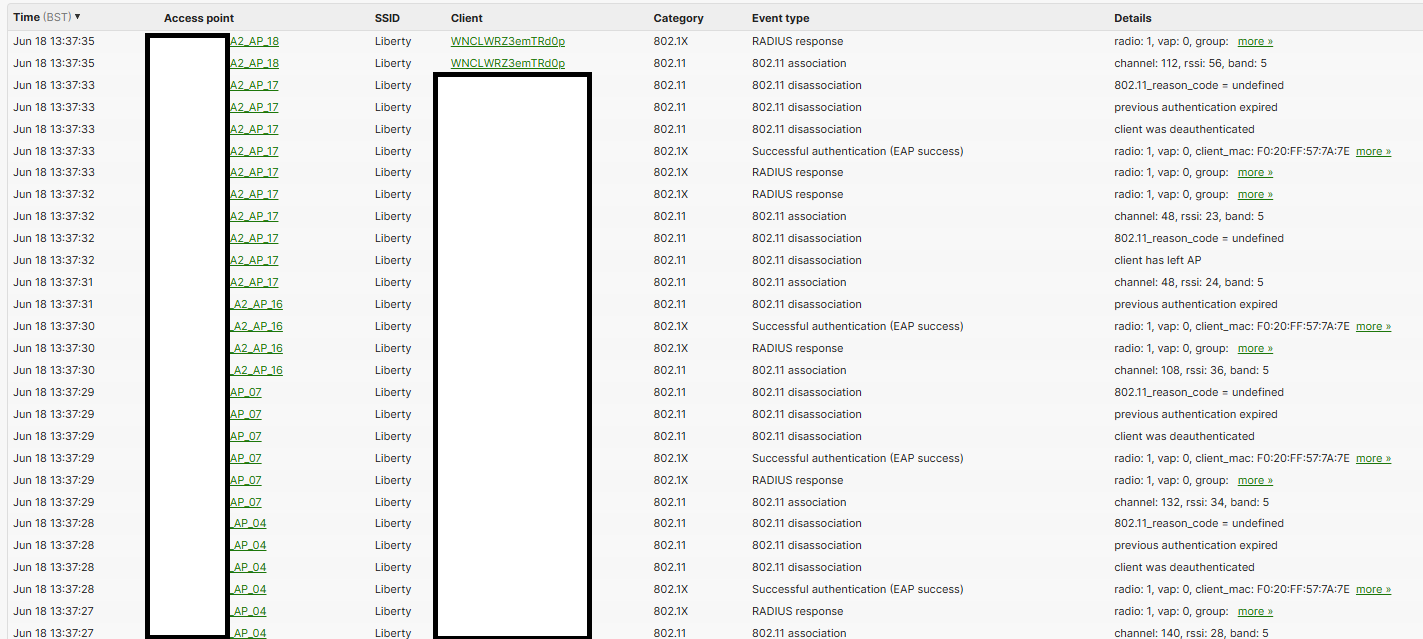Click the SSID column header
Viewport: 1423px width, 639px height.
click(386, 17)
